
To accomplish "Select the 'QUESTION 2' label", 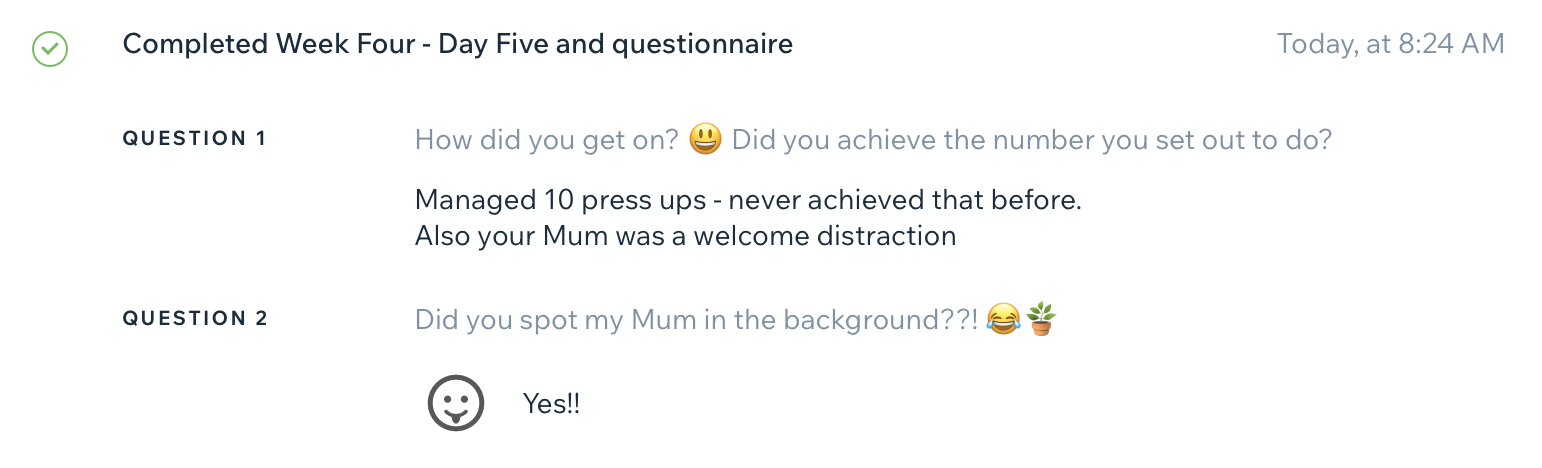I will tap(195, 319).
